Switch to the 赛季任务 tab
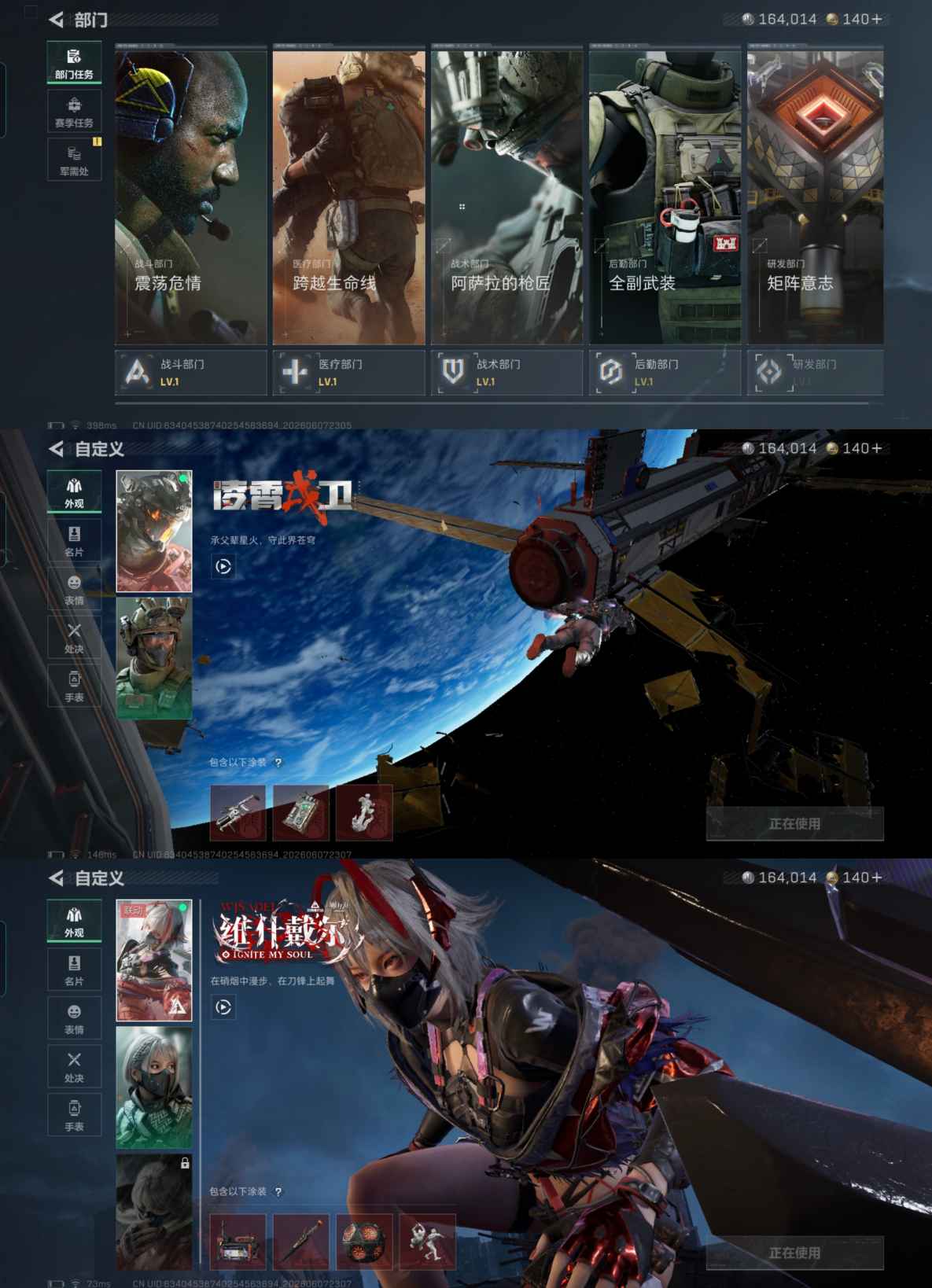The image size is (932, 1288). click(74, 111)
